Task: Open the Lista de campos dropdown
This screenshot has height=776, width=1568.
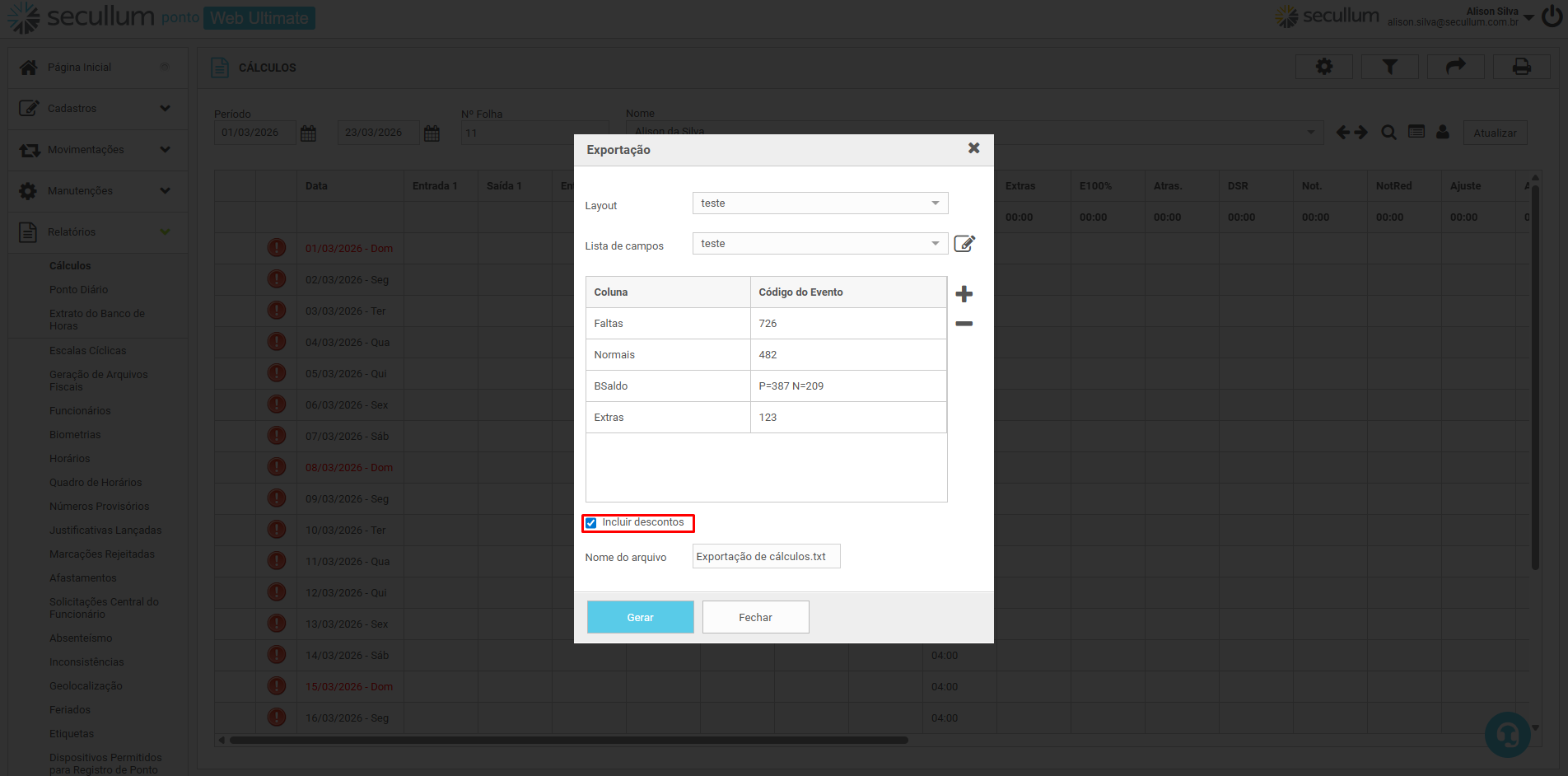Action: point(819,244)
